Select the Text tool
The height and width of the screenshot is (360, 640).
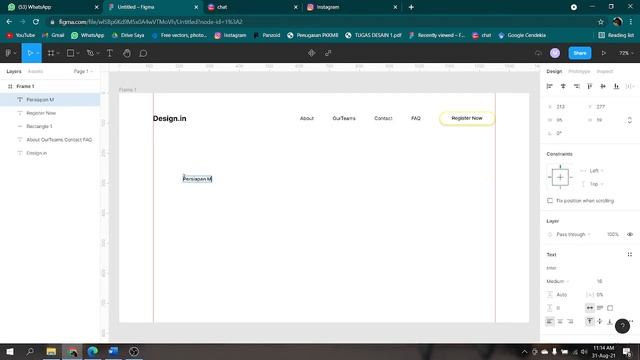(110, 53)
